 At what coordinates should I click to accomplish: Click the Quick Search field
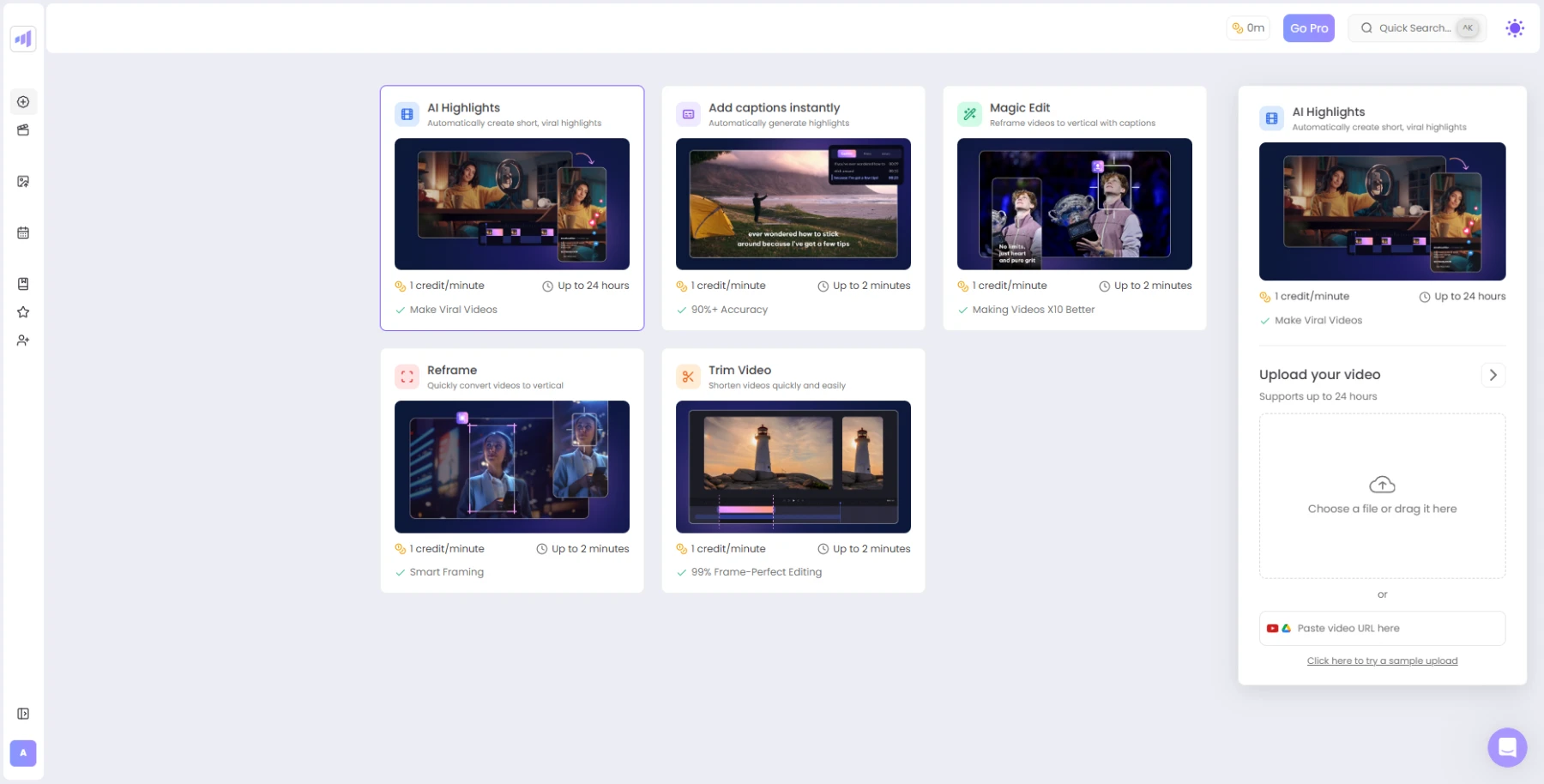(1415, 28)
